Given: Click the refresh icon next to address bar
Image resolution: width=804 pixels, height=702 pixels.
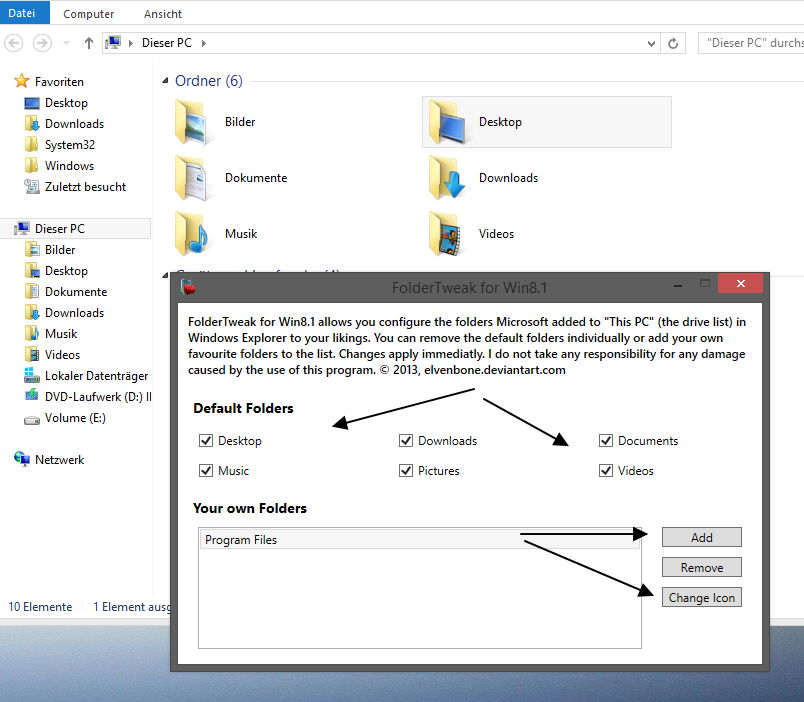Looking at the screenshot, I should point(674,43).
